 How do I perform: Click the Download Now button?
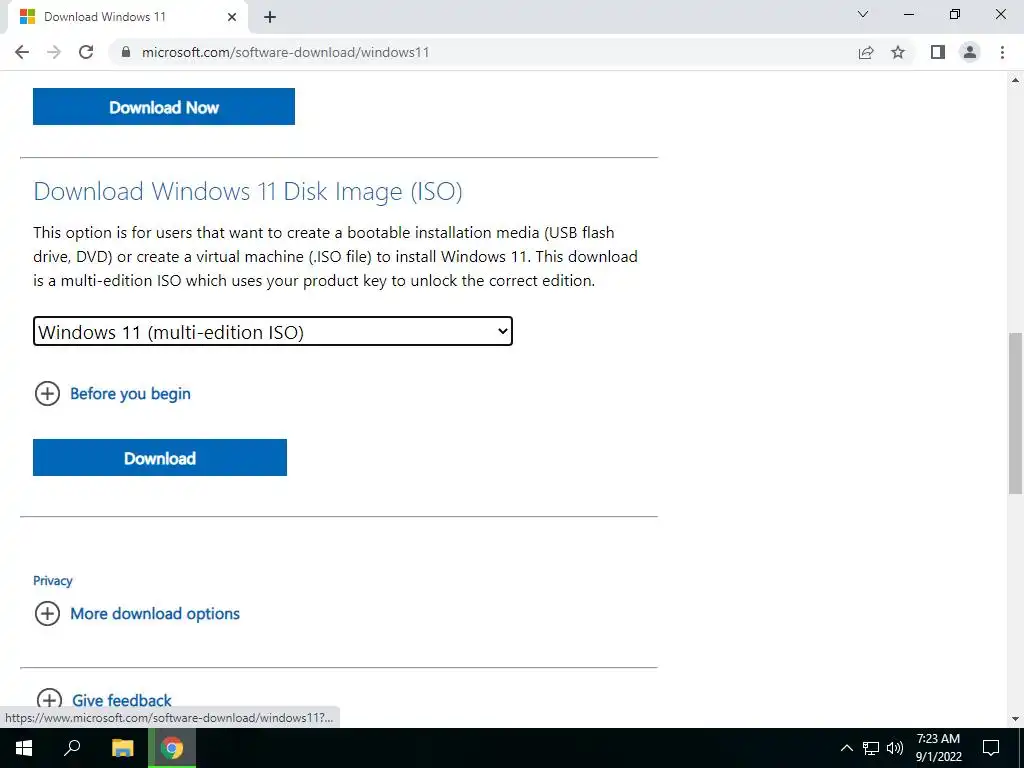[164, 106]
